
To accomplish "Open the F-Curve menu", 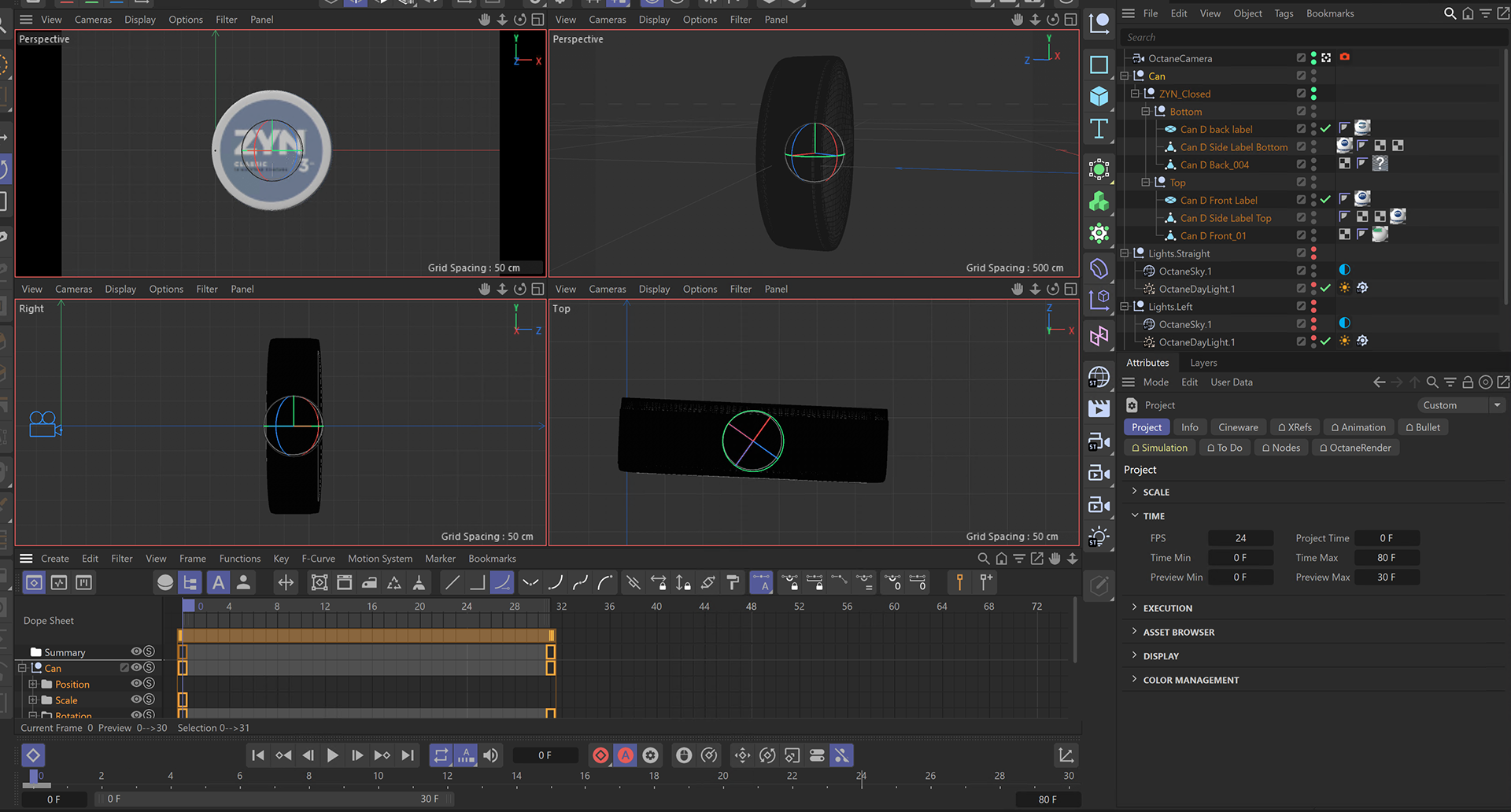I will point(318,559).
